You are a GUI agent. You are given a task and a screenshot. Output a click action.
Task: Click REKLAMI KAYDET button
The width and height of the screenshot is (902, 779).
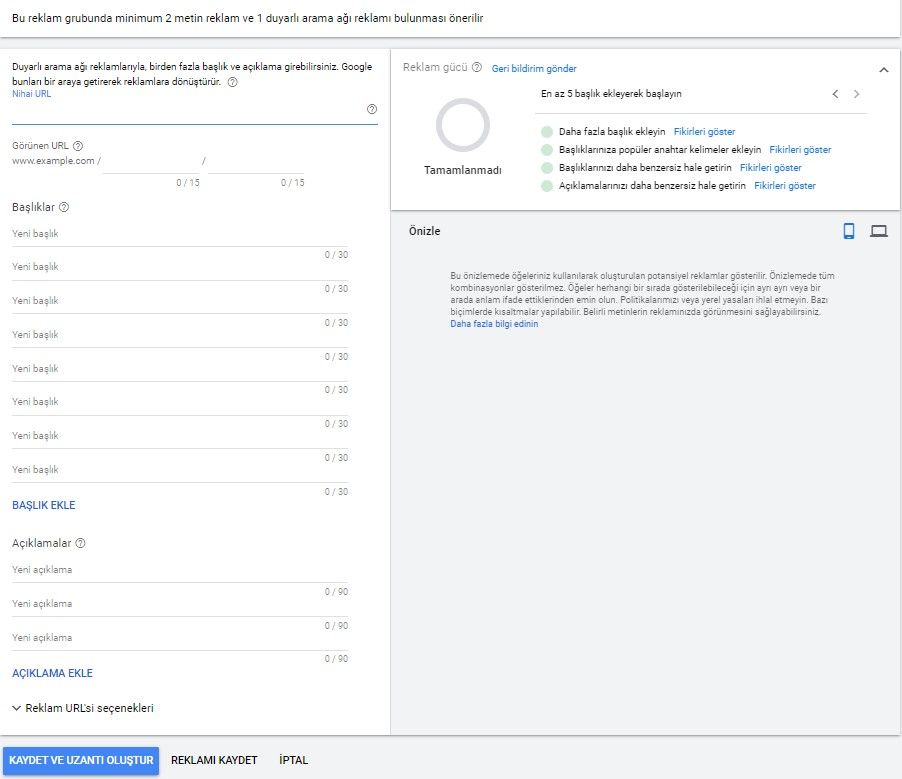coord(214,760)
